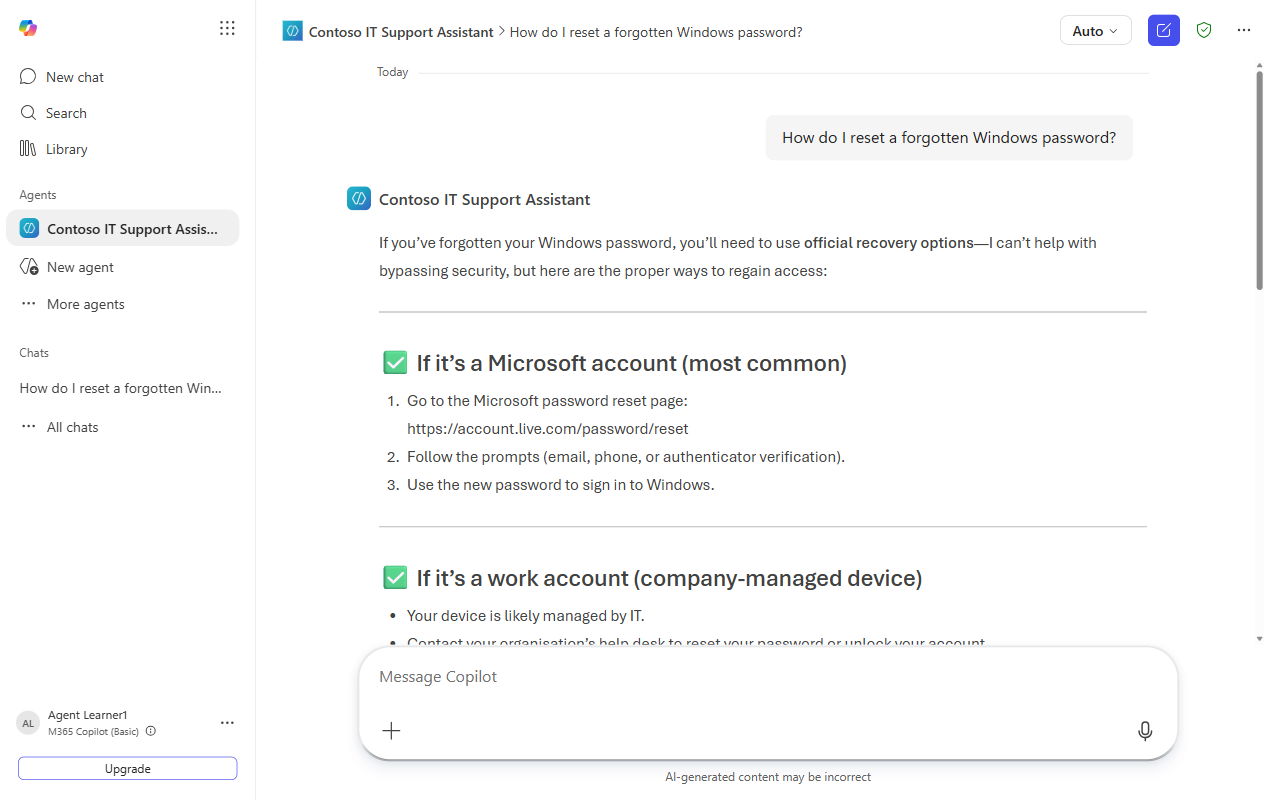Click the account.live.com password reset URL

point(548,429)
